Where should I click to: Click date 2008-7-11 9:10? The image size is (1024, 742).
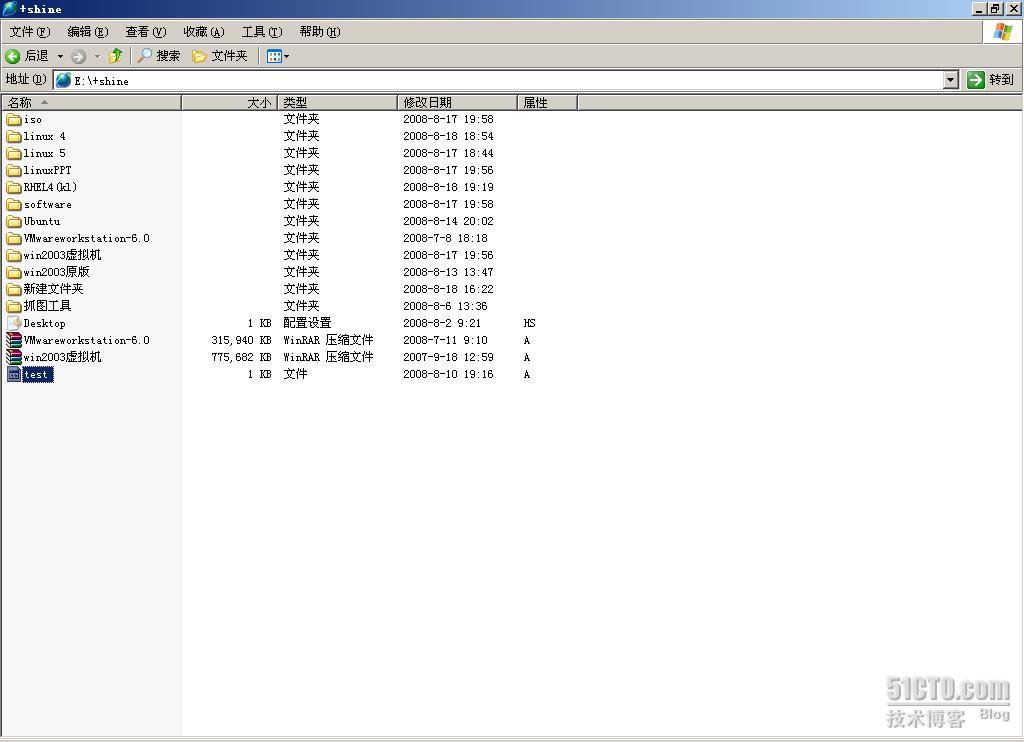click(x=445, y=340)
